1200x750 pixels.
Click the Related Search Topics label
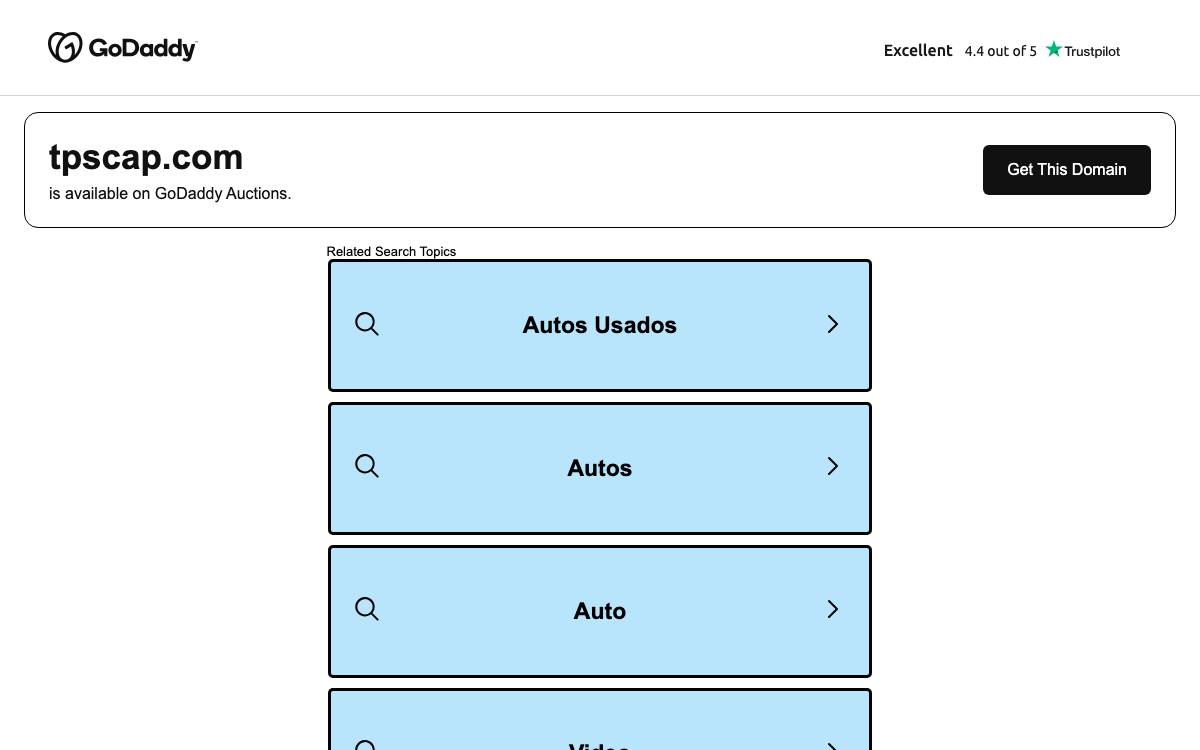[x=391, y=251]
